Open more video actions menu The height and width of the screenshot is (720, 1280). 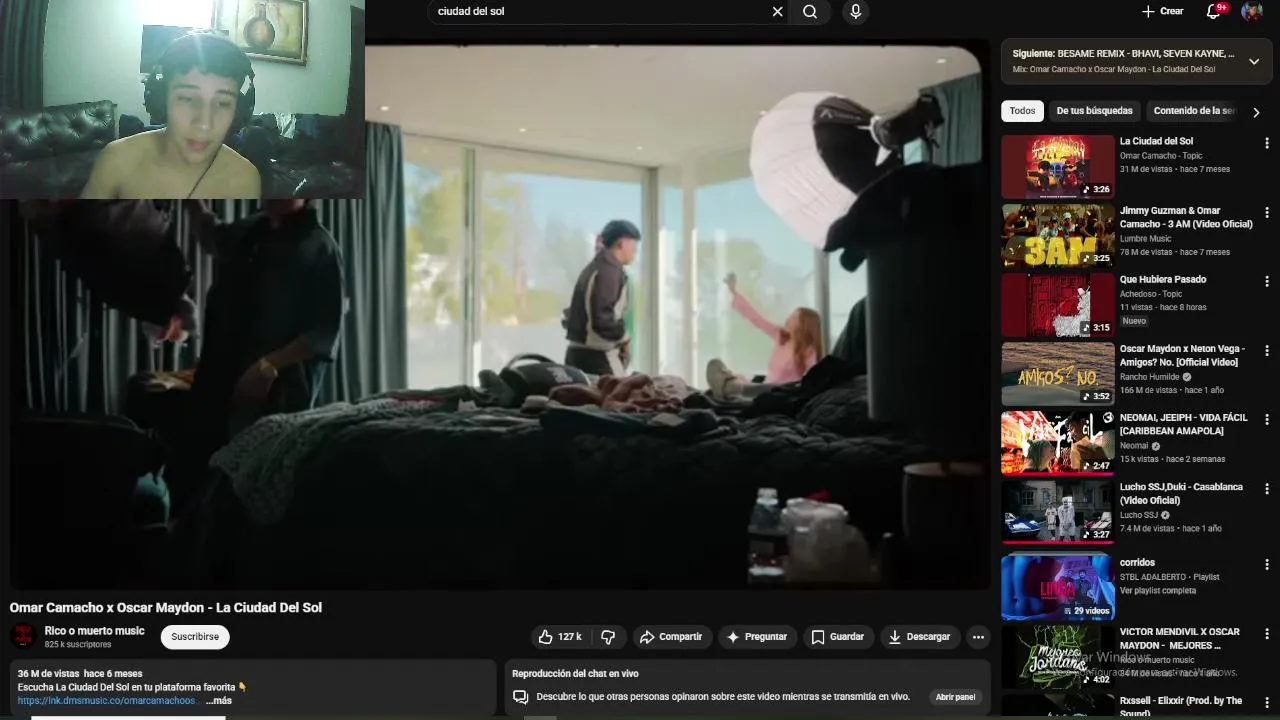(x=978, y=637)
